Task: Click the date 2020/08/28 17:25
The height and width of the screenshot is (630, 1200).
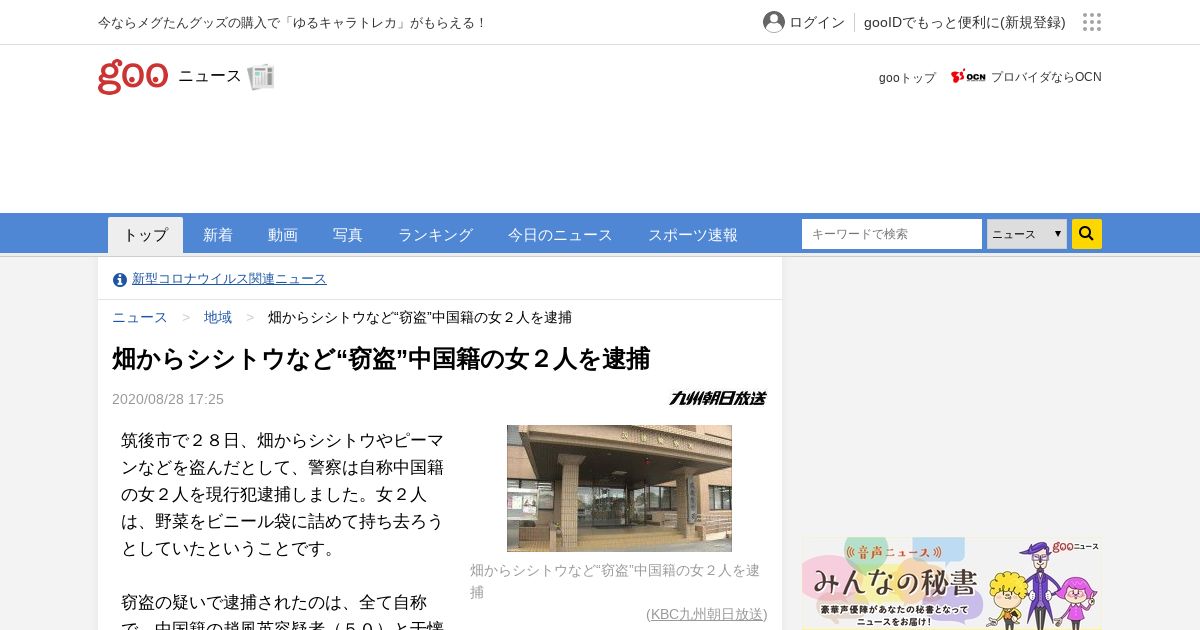Action: click(x=168, y=399)
